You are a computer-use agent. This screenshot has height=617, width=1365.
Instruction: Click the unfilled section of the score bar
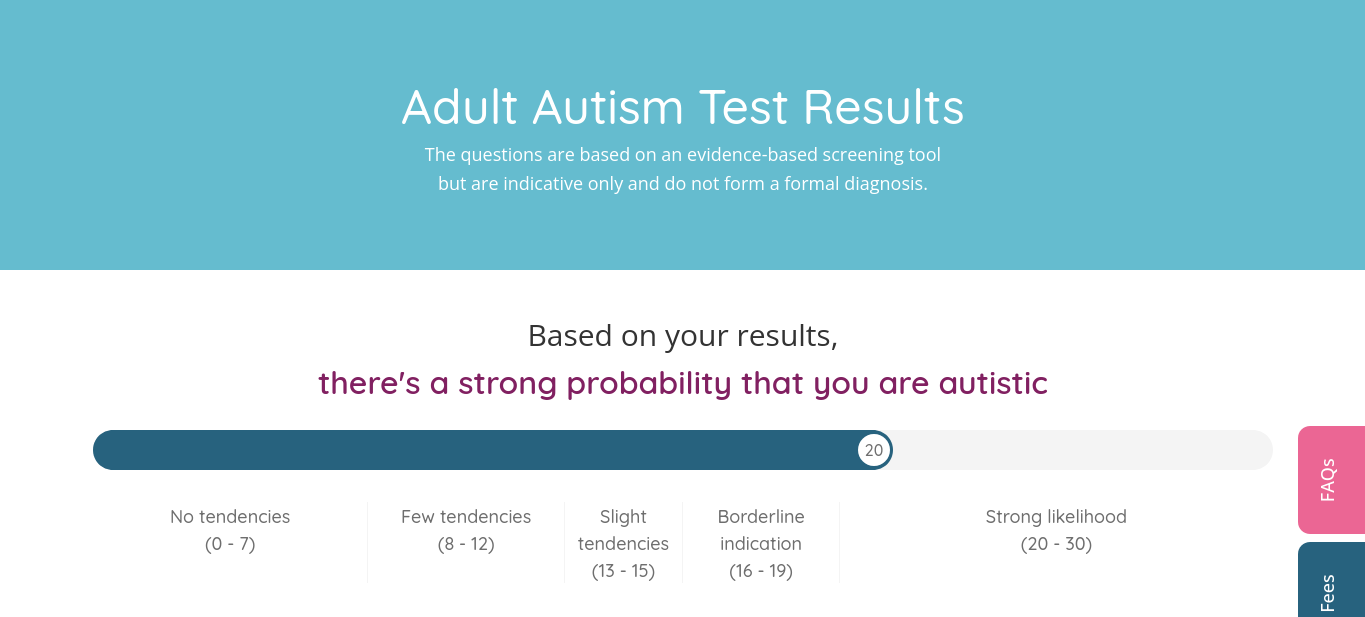[1080, 450]
